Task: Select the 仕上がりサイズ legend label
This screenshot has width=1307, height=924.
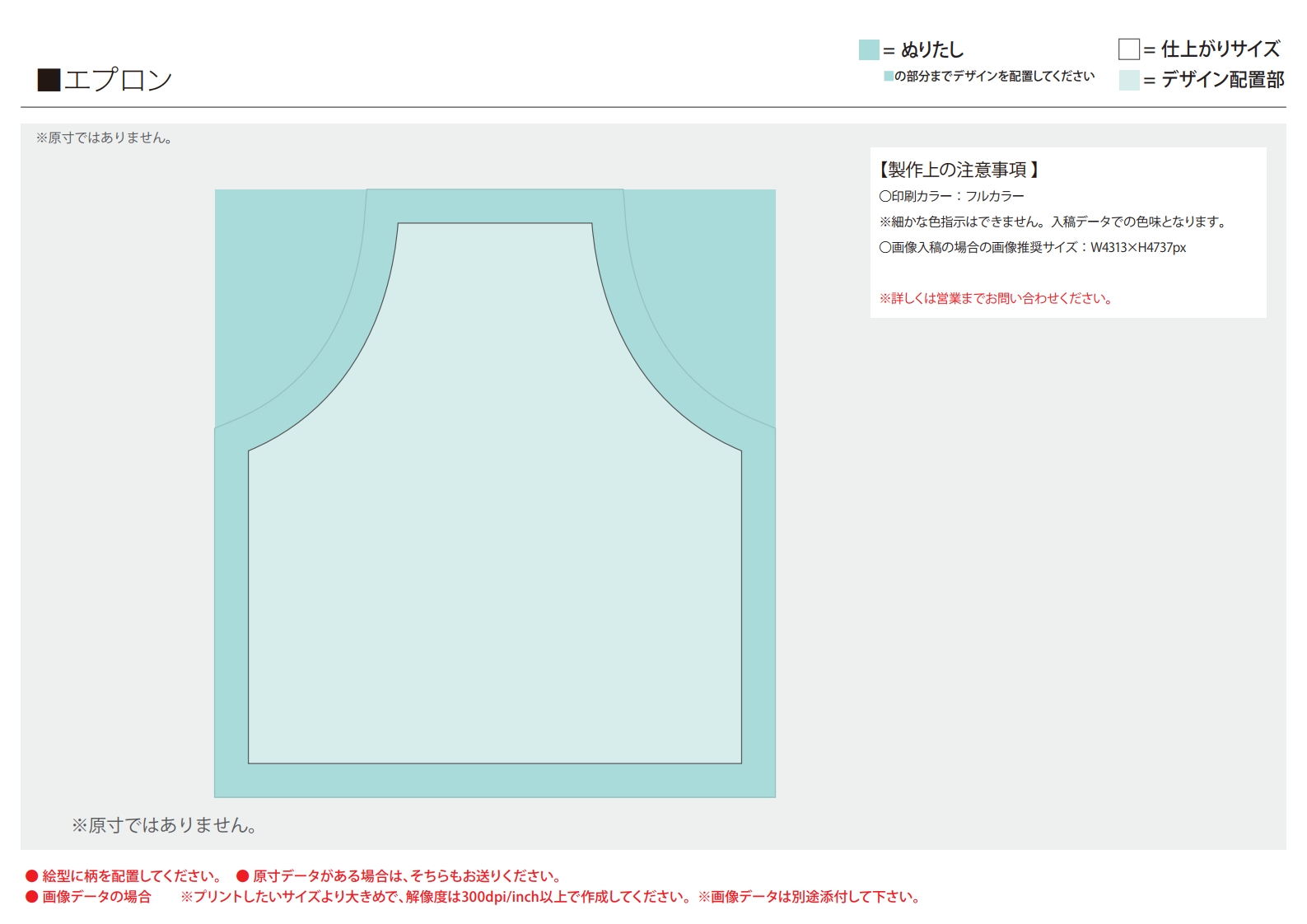Action: (x=1221, y=49)
